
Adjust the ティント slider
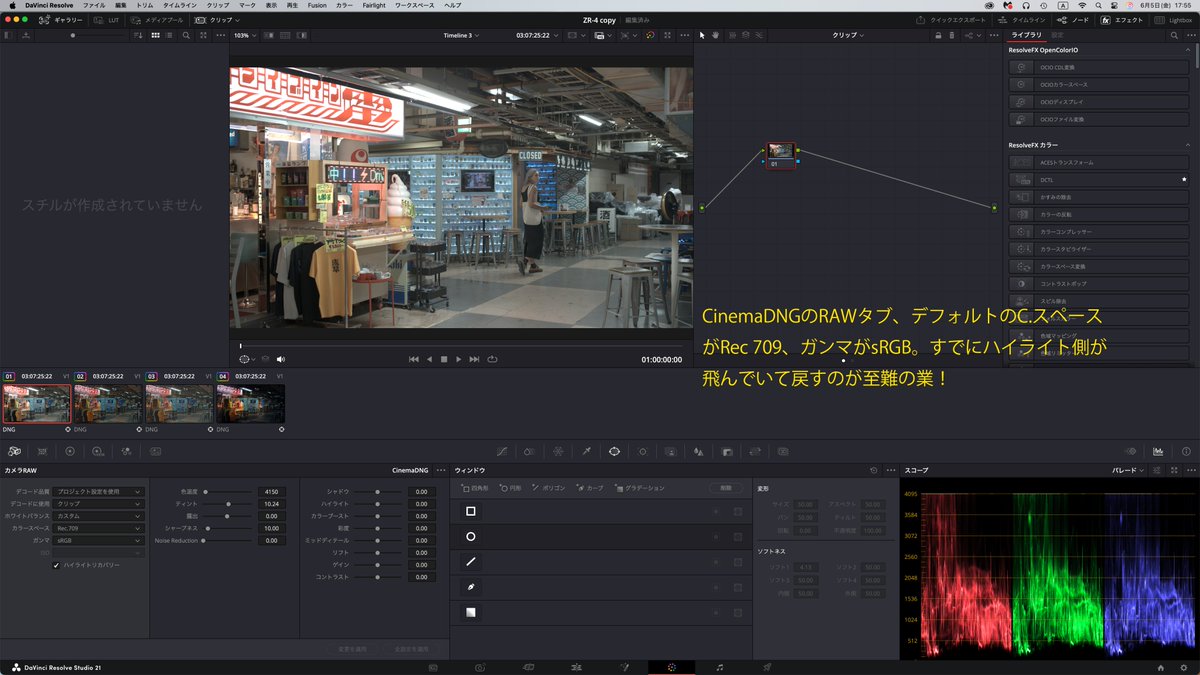pyautogui.click(x=227, y=504)
